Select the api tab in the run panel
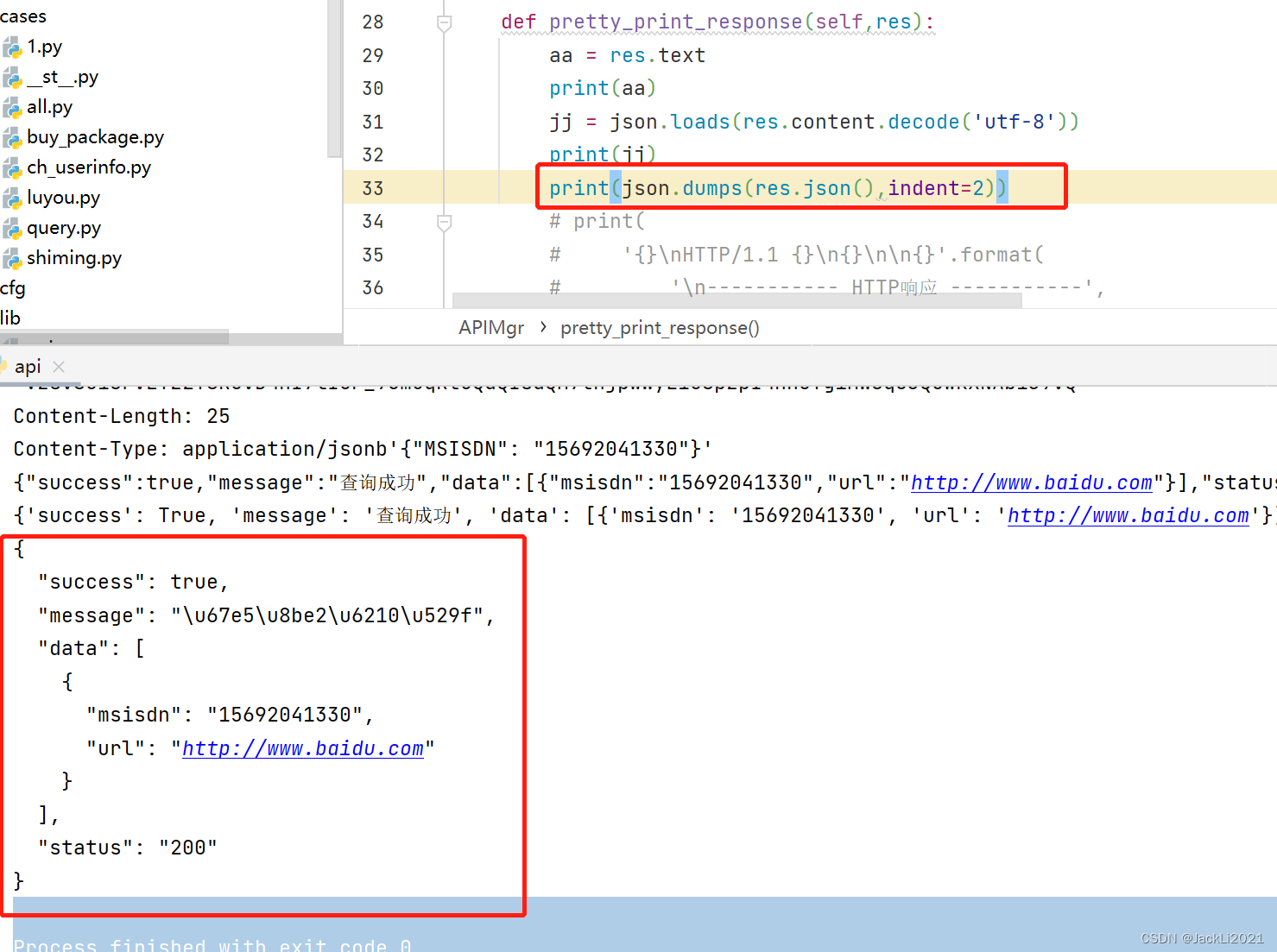The image size is (1277, 952). point(28,366)
